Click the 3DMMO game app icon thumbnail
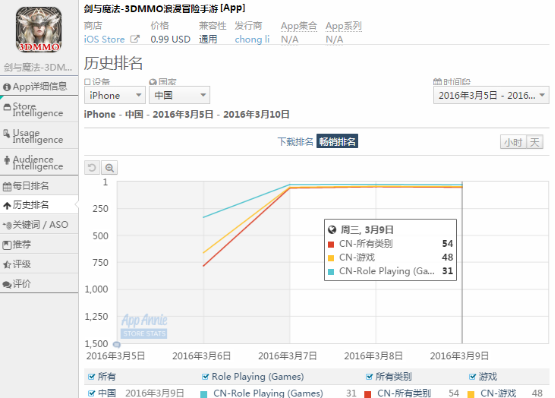Image resolution: width=555 pixels, height=398 pixels. point(39,30)
